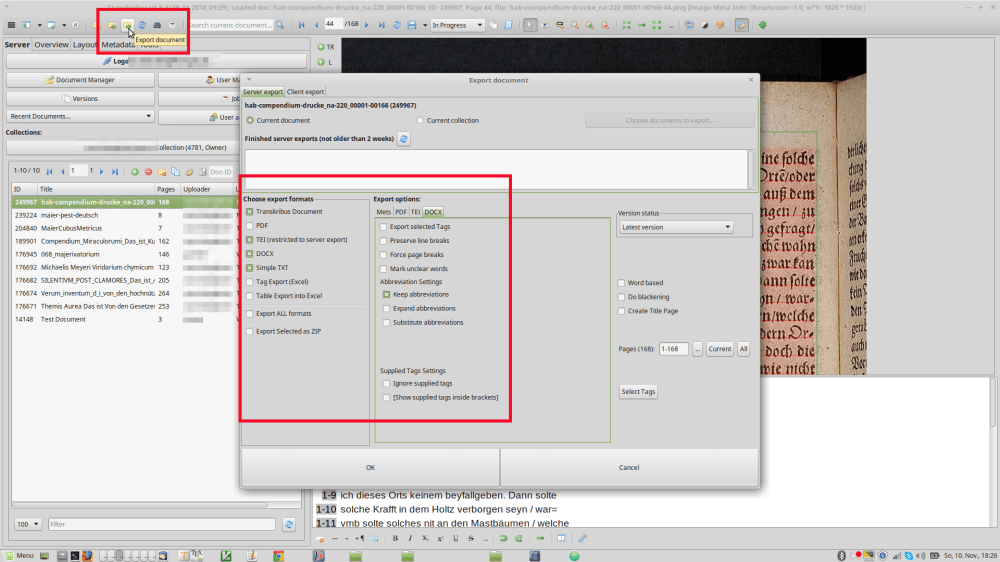This screenshot has width=1000, height=562.
Task: Select the Current collection radio button
Action: click(x=420, y=121)
